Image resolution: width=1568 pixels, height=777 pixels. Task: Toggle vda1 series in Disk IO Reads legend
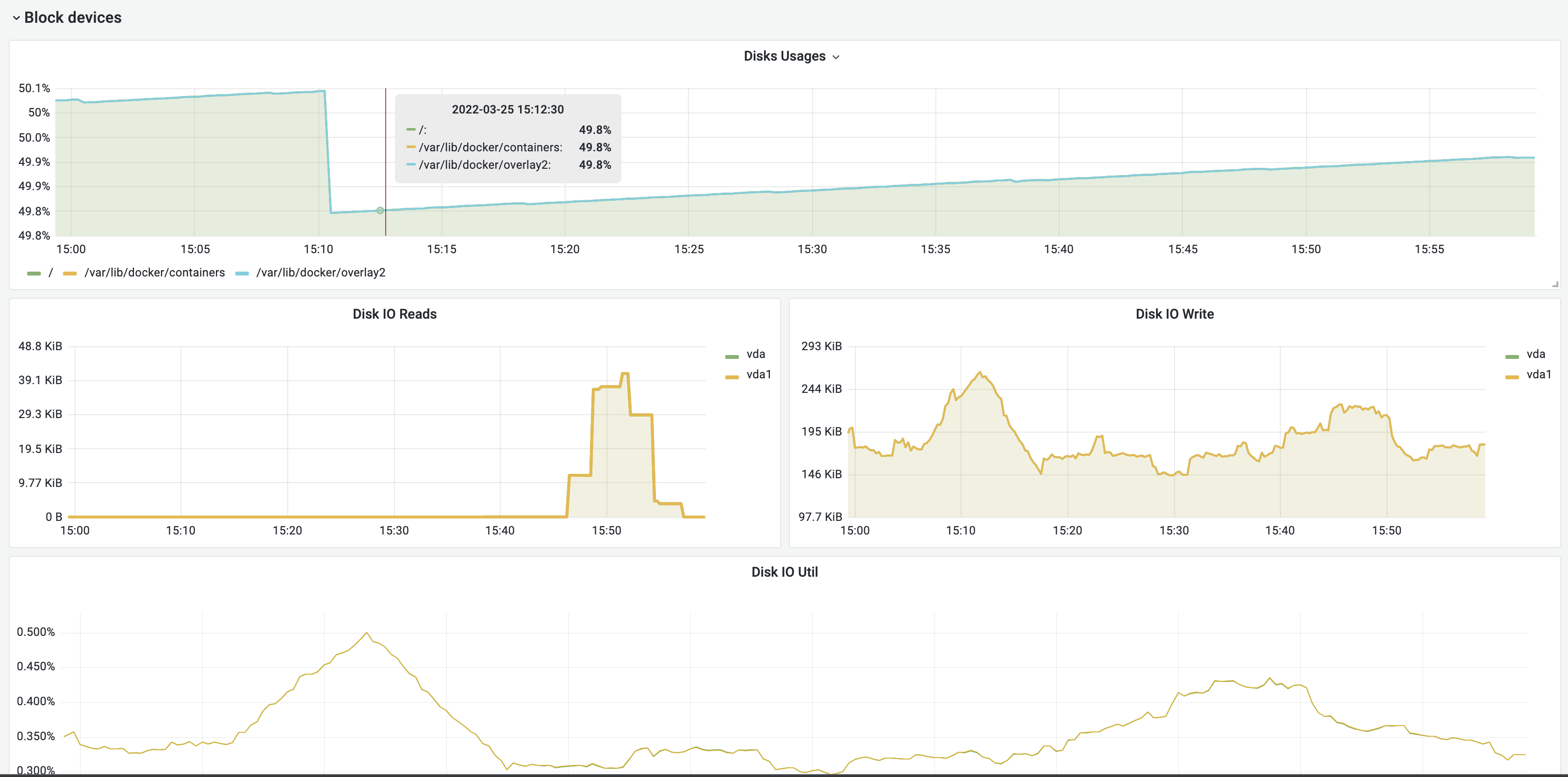758,374
